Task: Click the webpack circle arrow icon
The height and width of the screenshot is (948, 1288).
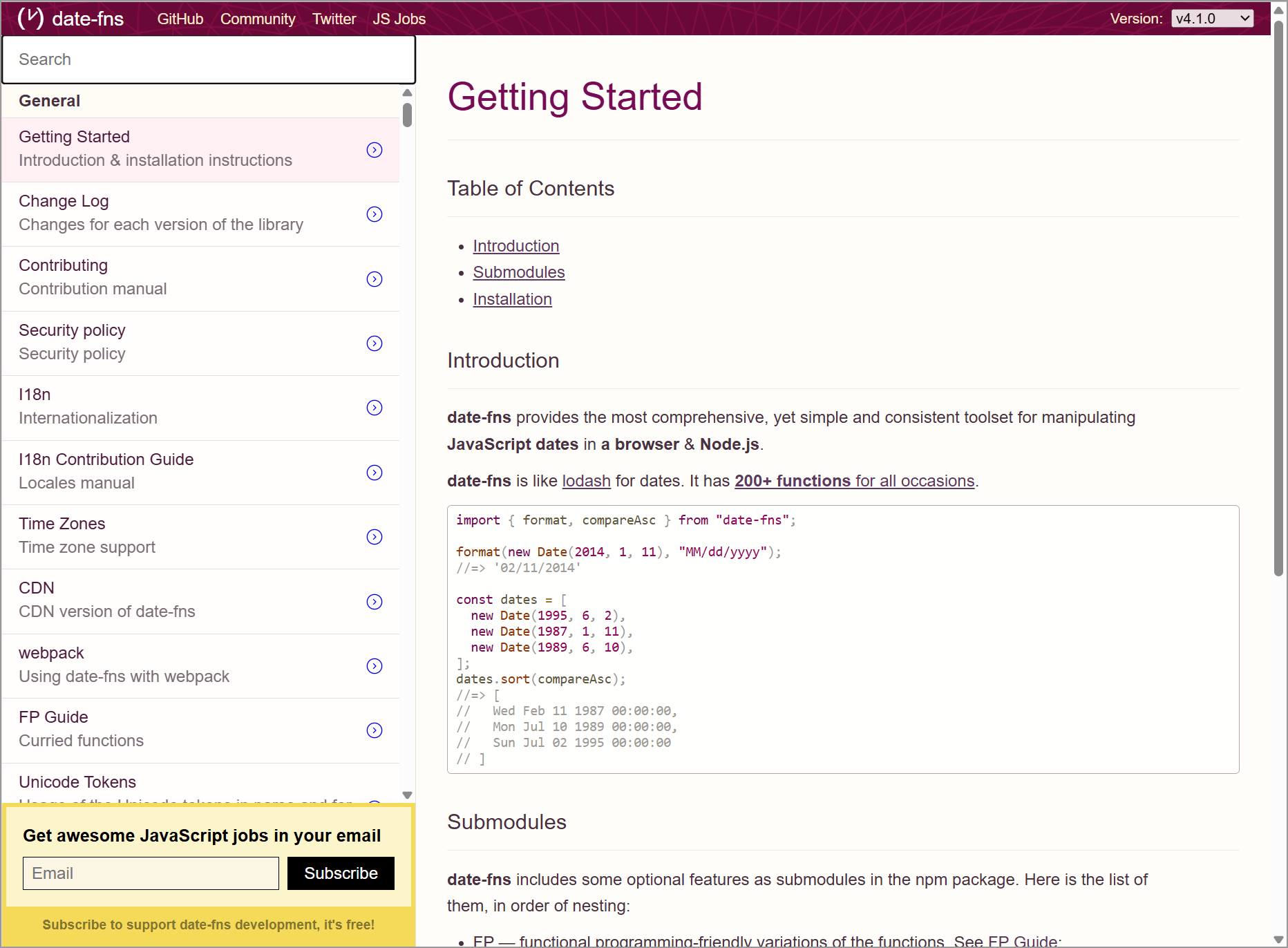Action: click(375, 666)
